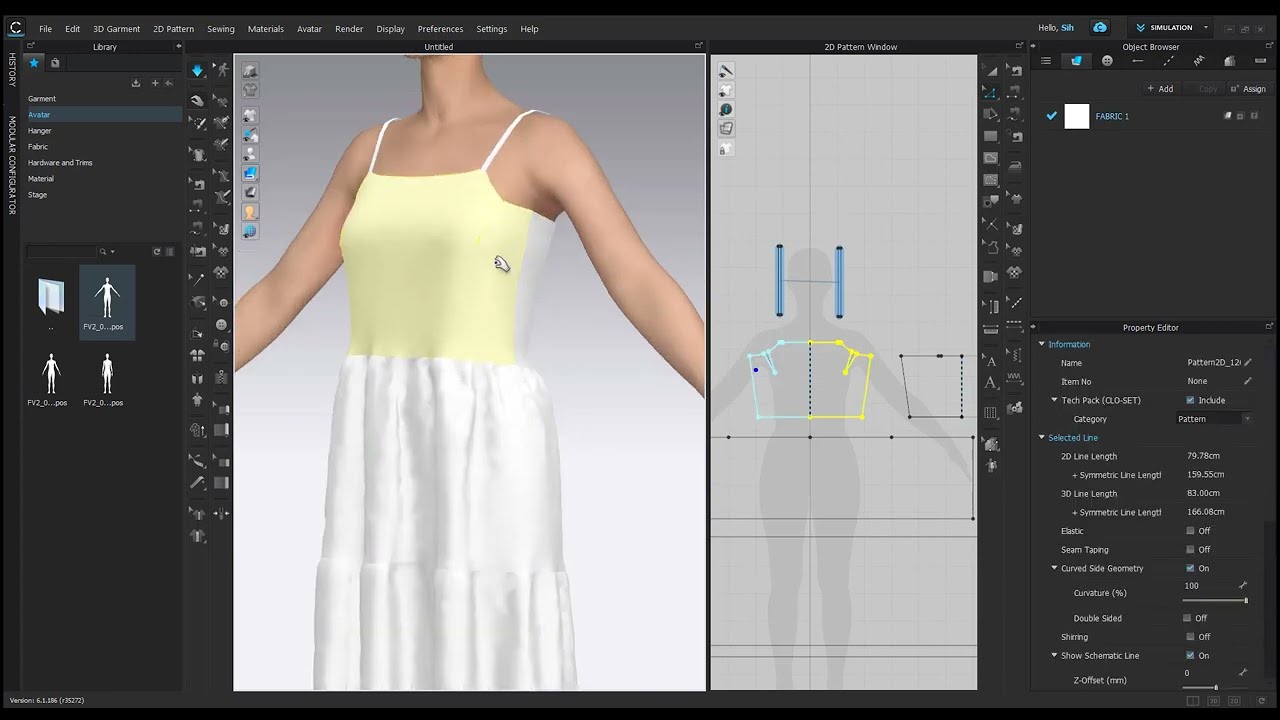Adjust the Curvature (%) slider
The image size is (1280, 720).
[1214, 600]
